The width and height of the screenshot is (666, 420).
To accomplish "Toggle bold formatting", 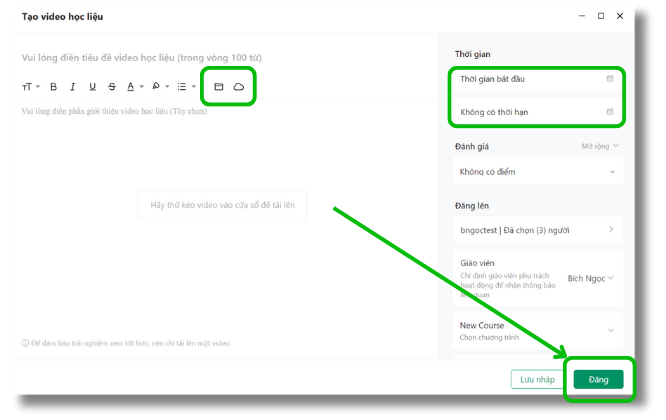I will (54, 87).
